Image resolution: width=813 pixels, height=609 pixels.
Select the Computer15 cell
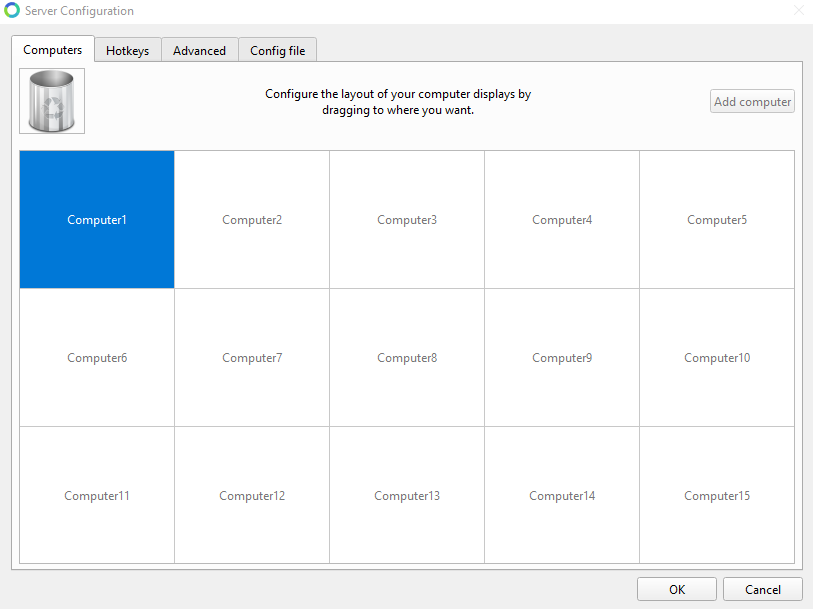coord(717,495)
